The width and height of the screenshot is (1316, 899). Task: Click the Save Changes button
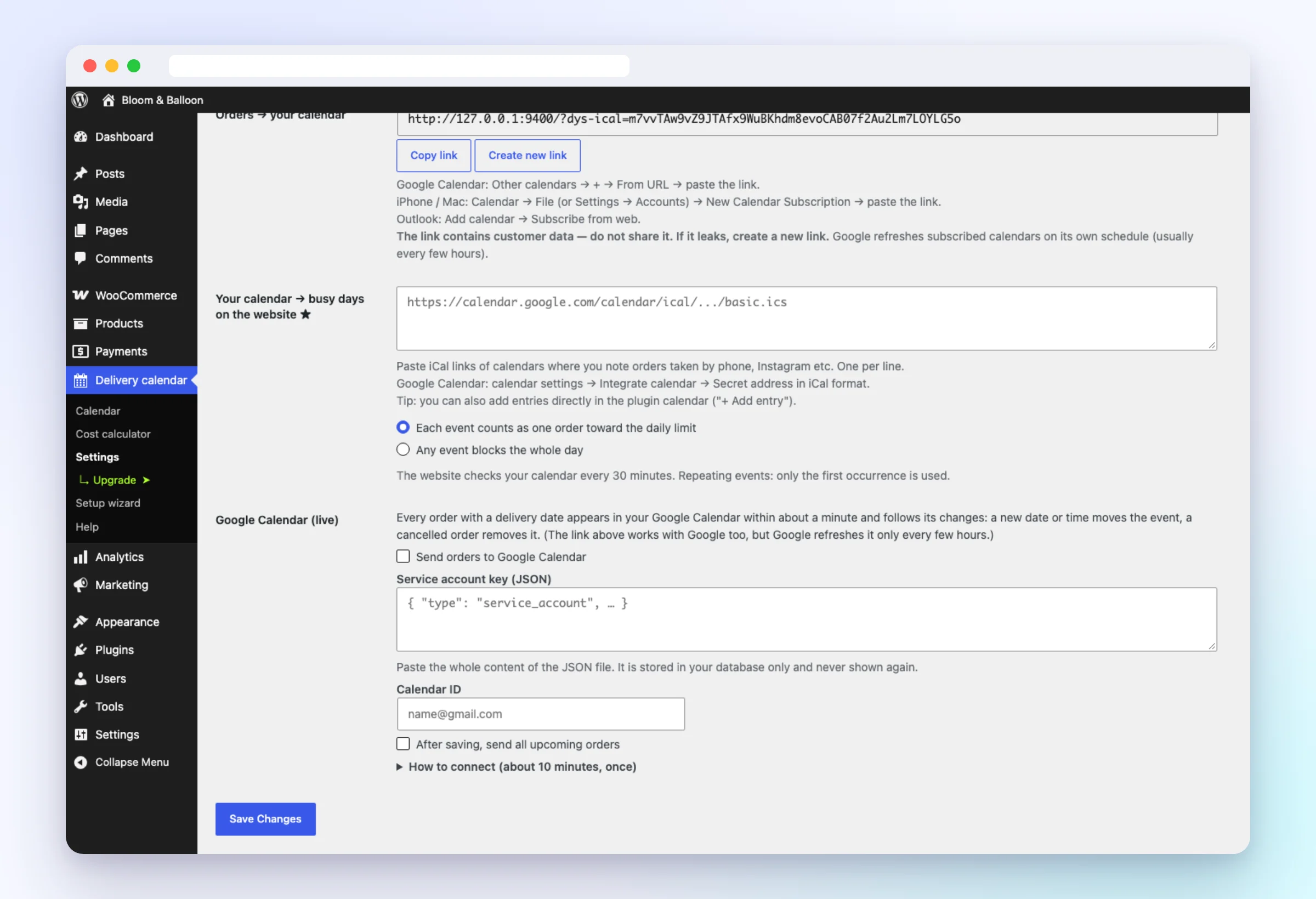coord(265,818)
